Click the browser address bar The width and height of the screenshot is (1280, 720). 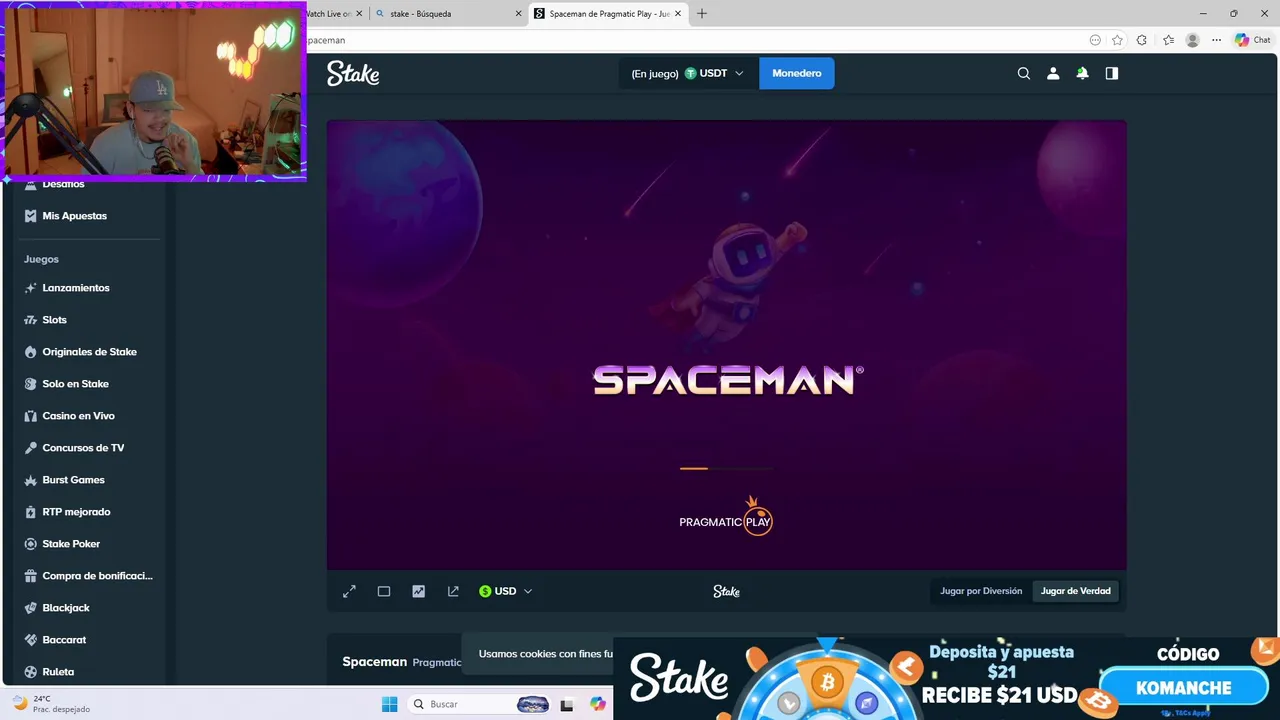pos(690,40)
